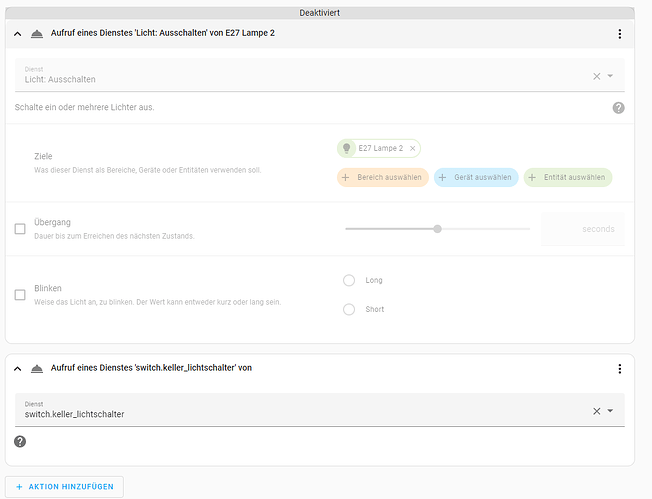This screenshot has width=652, height=499.
Task: Click drag handle icon of Licht Ausschalten action
Action: coord(37,34)
